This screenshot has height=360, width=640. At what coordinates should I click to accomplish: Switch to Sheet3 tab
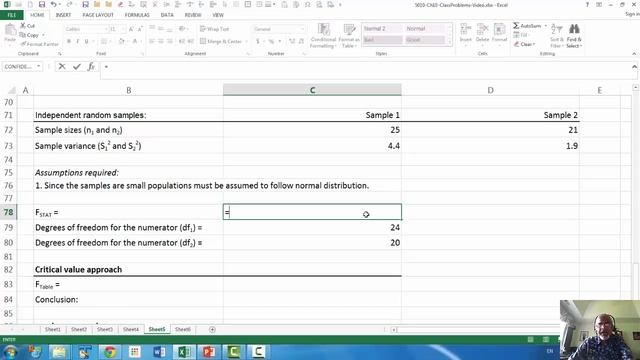pyautogui.click(x=104, y=329)
